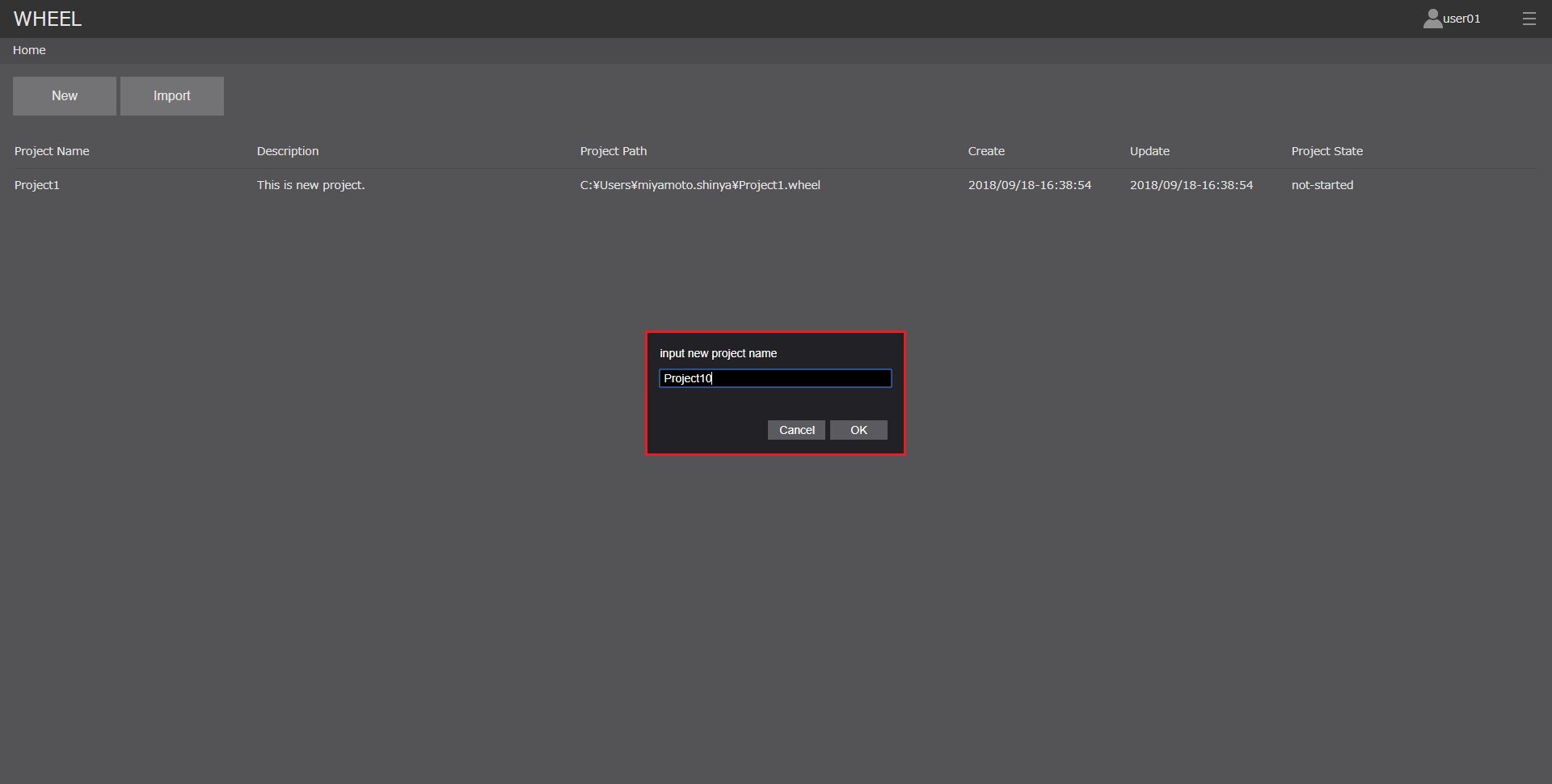
Task: Confirm project name with OK
Action: click(x=858, y=430)
